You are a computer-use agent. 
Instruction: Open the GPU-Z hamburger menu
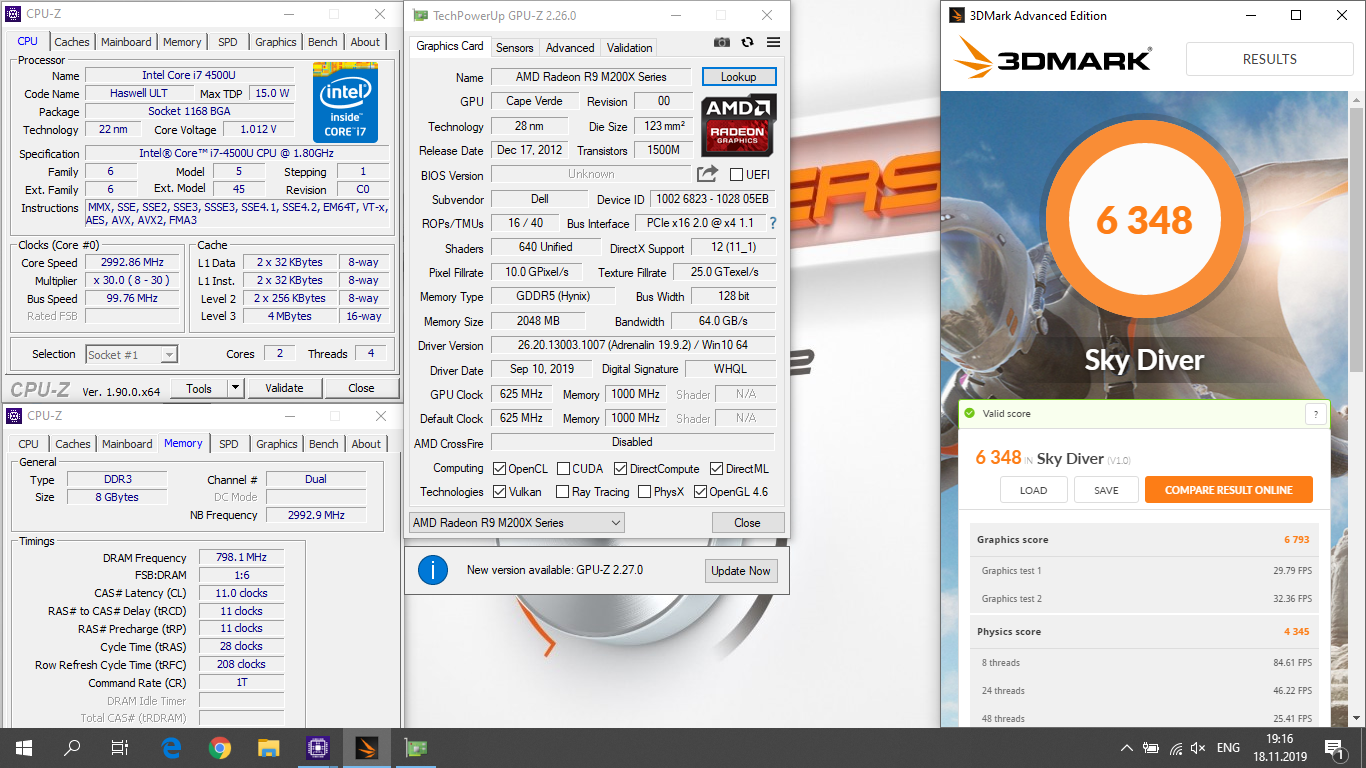pyautogui.click(x=773, y=42)
